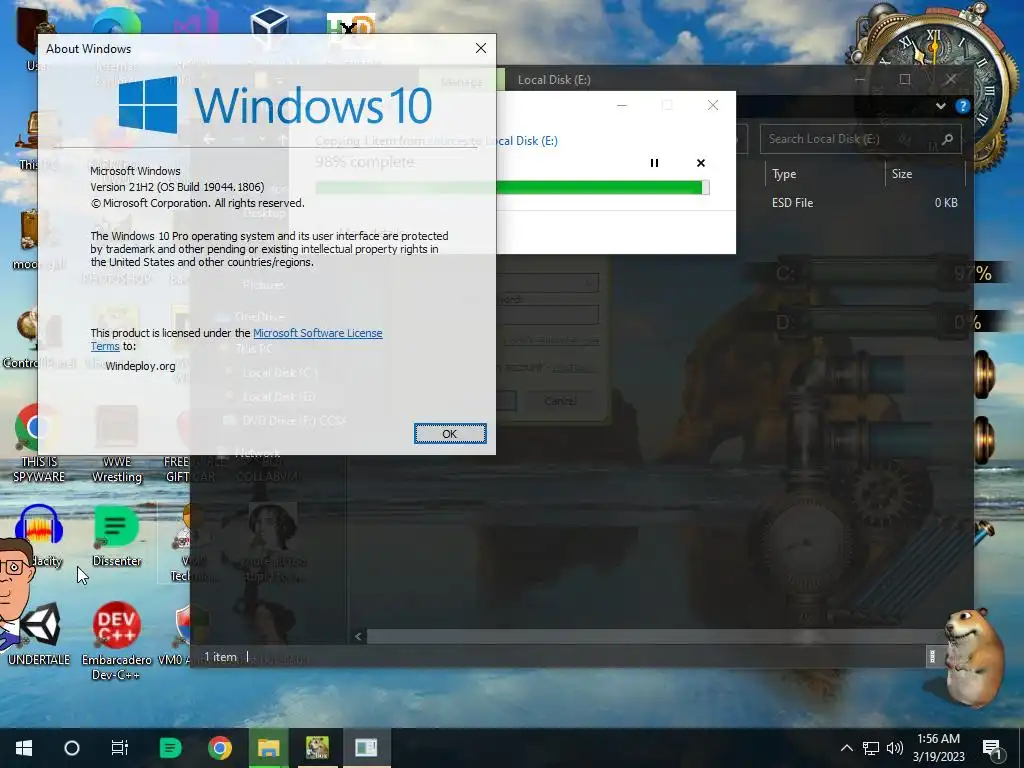Open the network tray icon

click(871, 748)
